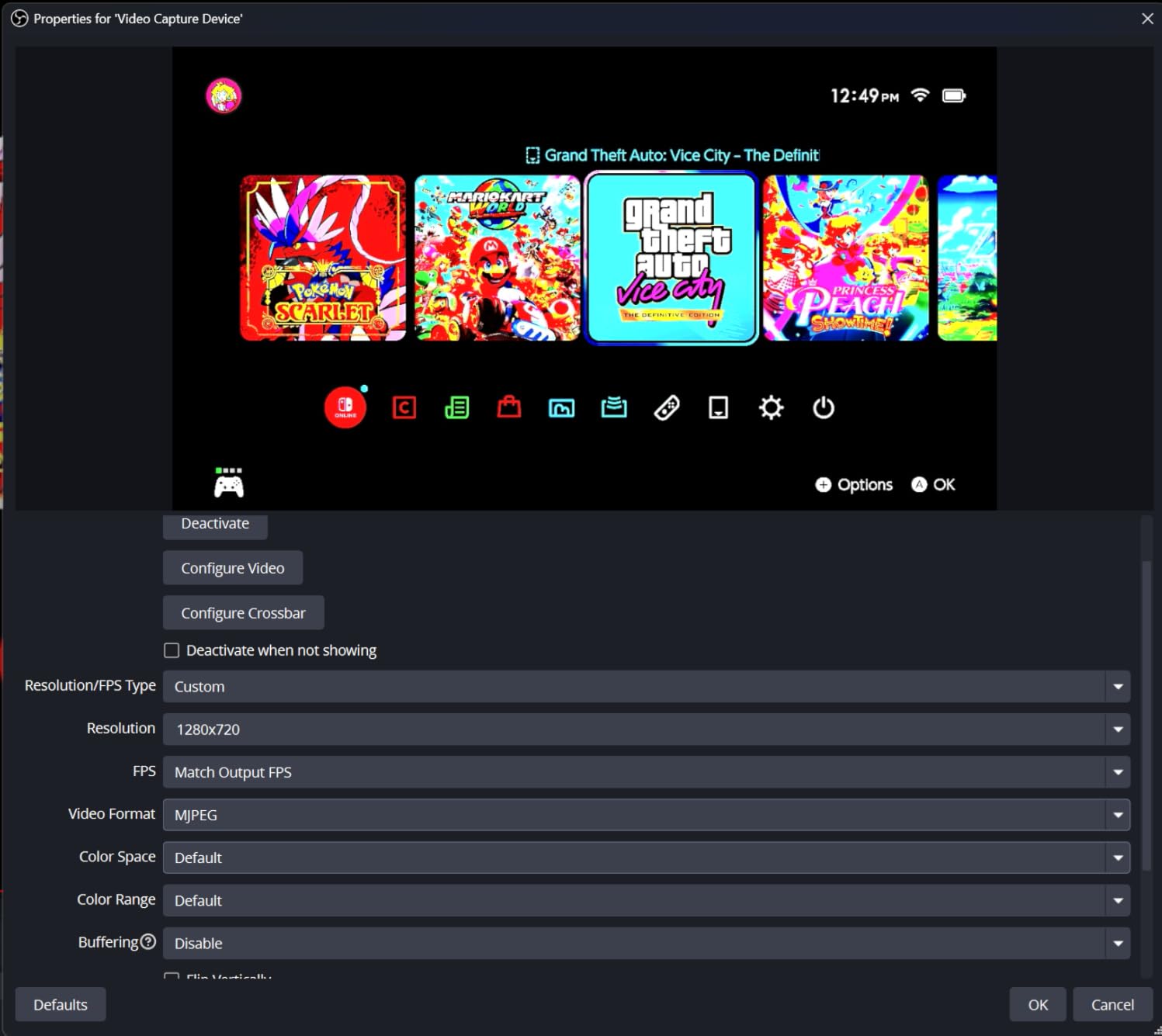
Task: Click the Wi-Fi signal icon in preview
Action: pos(920,95)
